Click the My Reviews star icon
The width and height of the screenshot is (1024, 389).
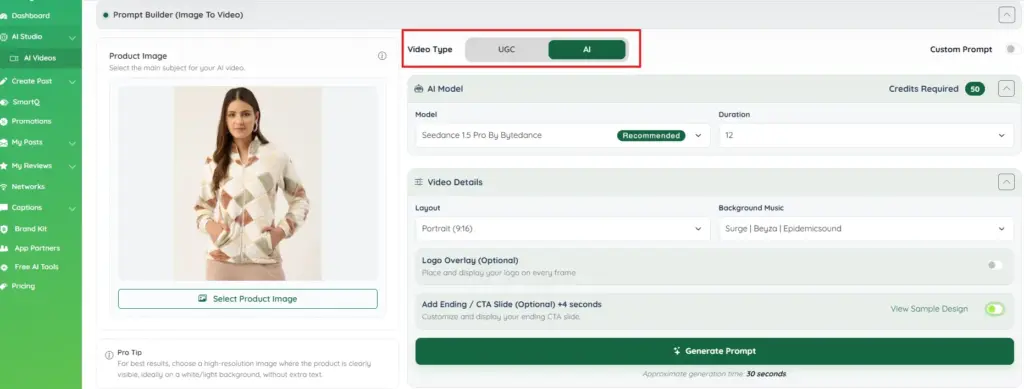[x=4, y=166]
